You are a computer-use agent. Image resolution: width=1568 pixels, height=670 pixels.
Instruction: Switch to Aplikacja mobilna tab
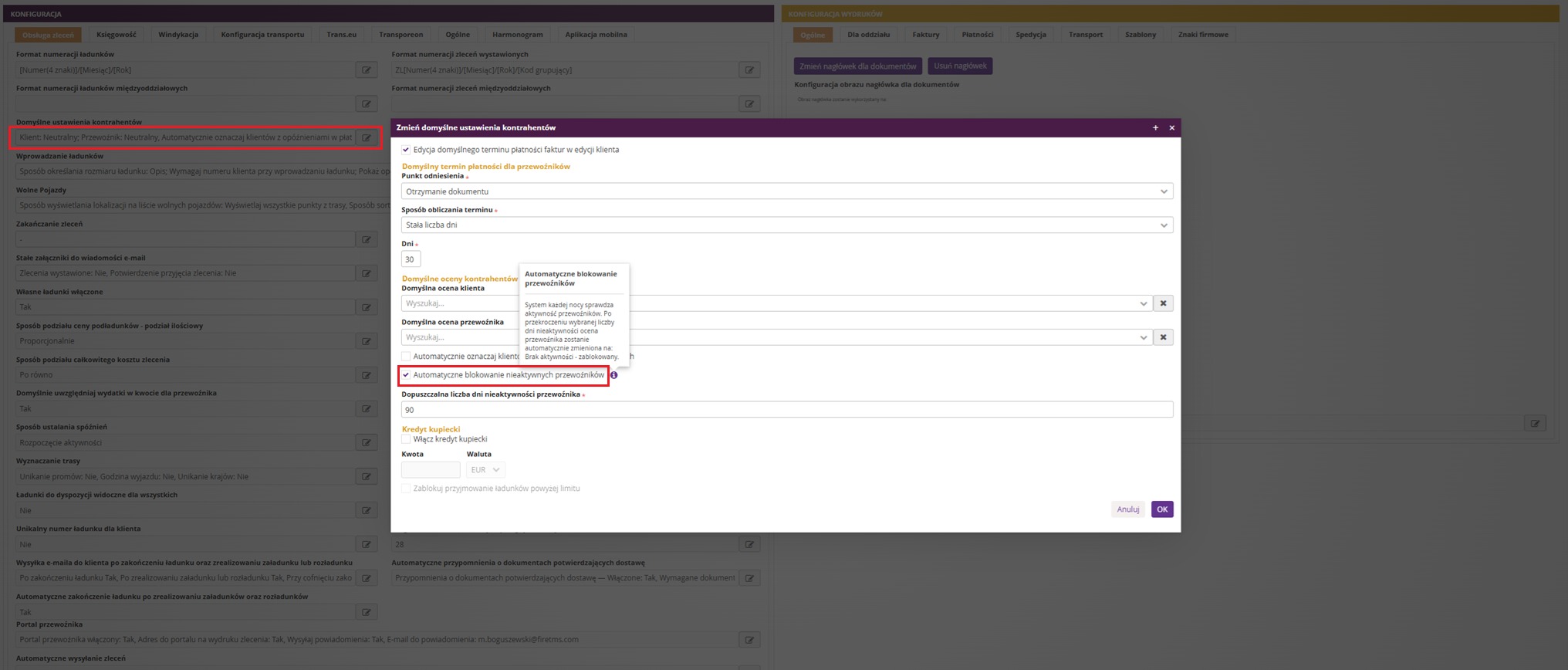[x=596, y=35]
